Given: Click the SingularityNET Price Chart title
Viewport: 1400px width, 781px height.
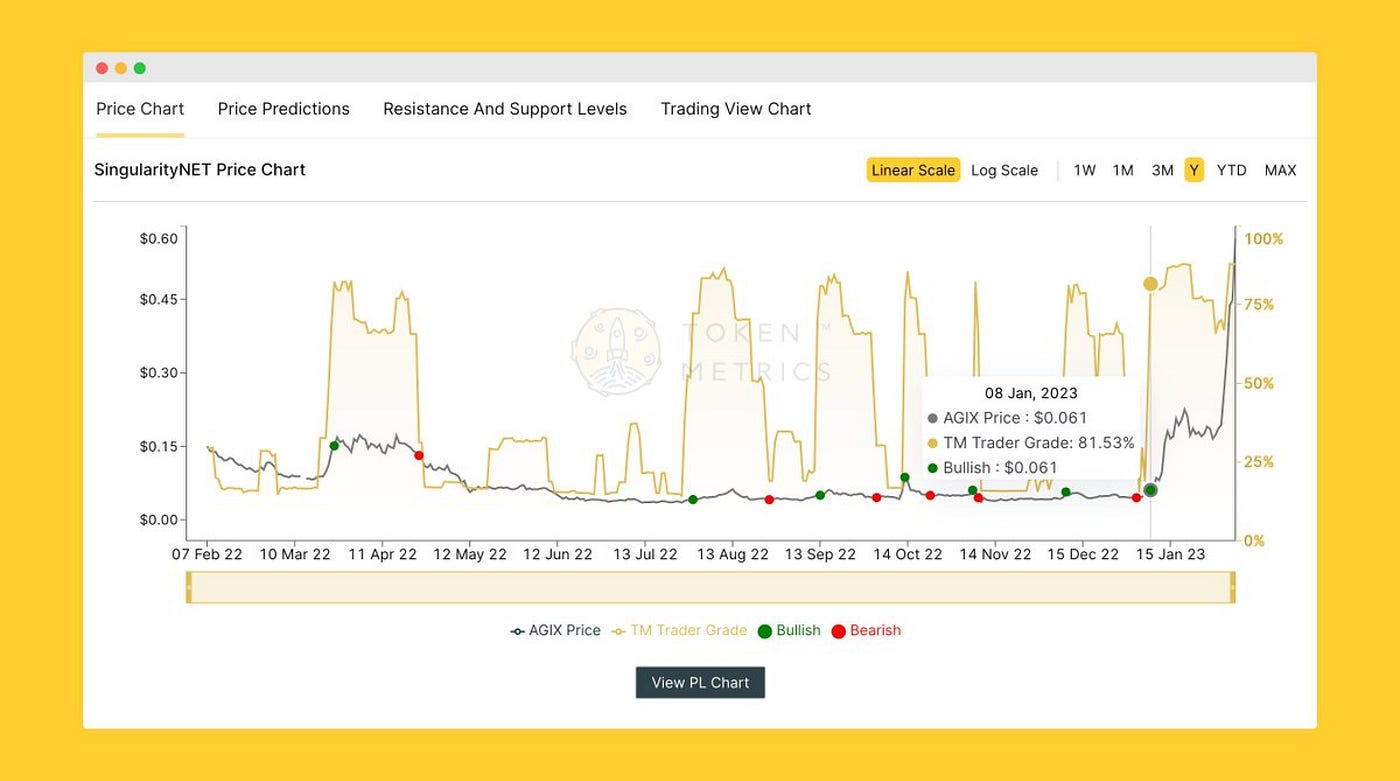Looking at the screenshot, I should pyautogui.click(x=200, y=170).
